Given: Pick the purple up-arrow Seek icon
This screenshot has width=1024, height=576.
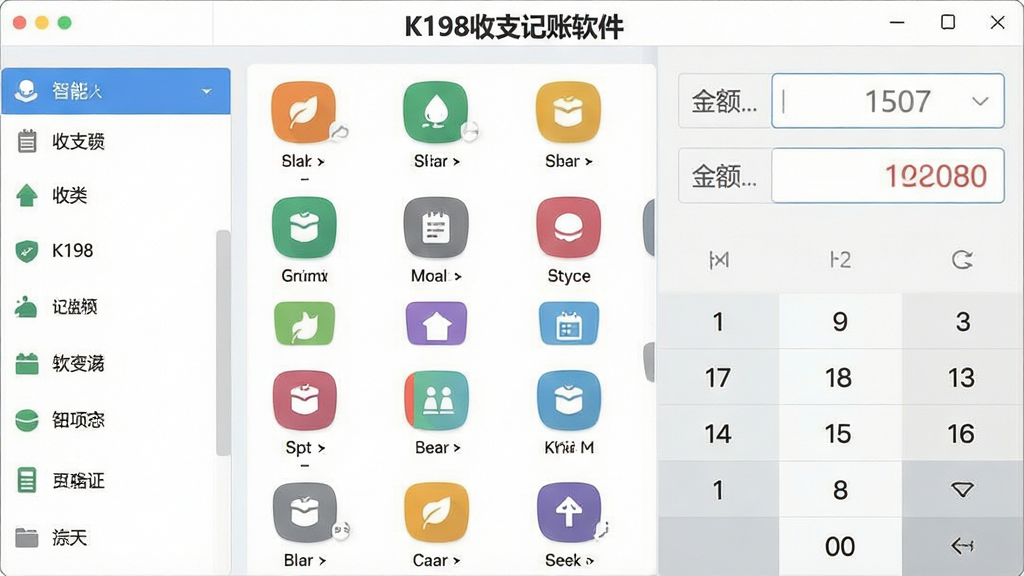Looking at the screenshot, I should [x=569, y=513].
